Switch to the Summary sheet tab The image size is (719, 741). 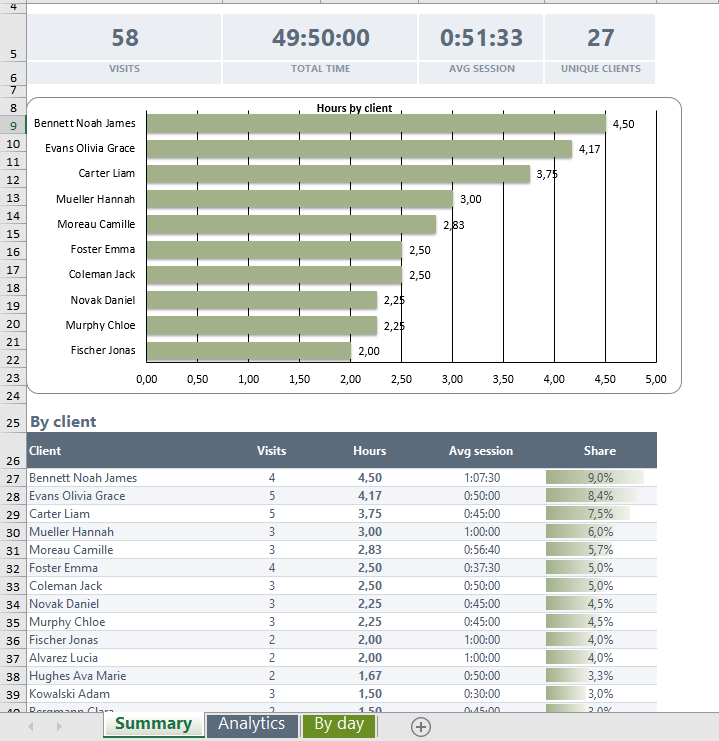point(154,724)
